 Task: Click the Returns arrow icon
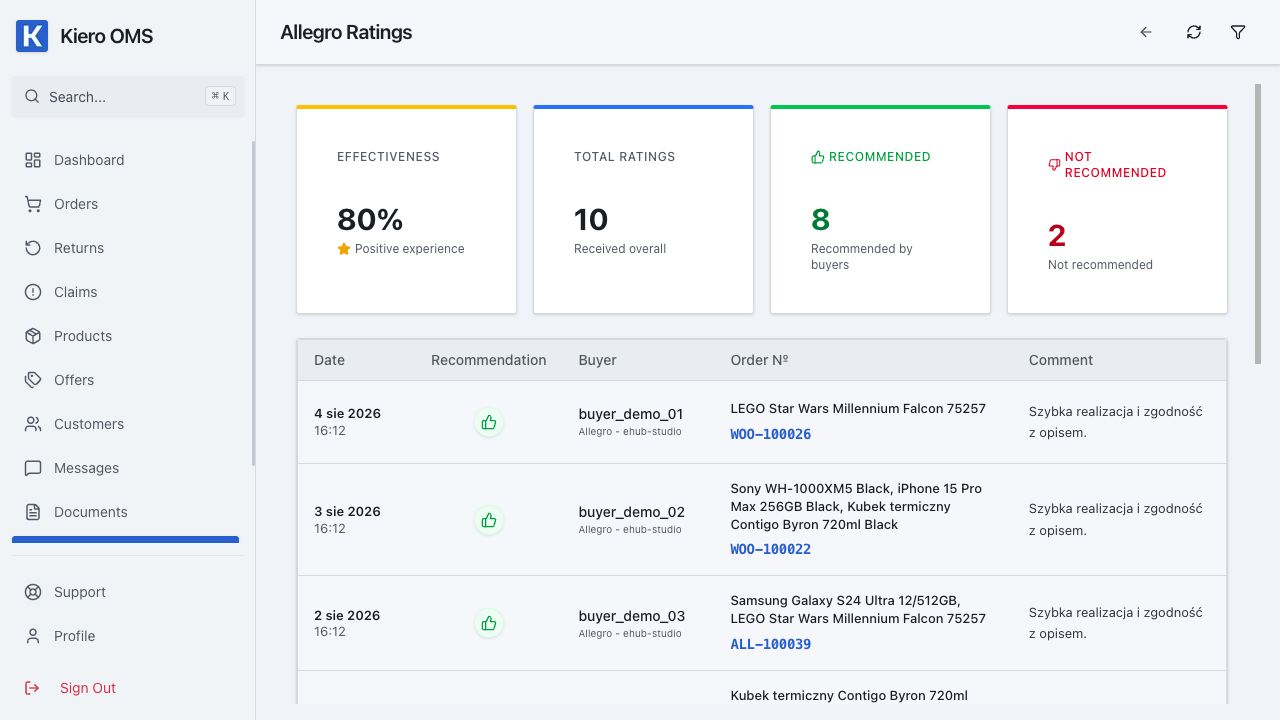(x=33, y=248)
